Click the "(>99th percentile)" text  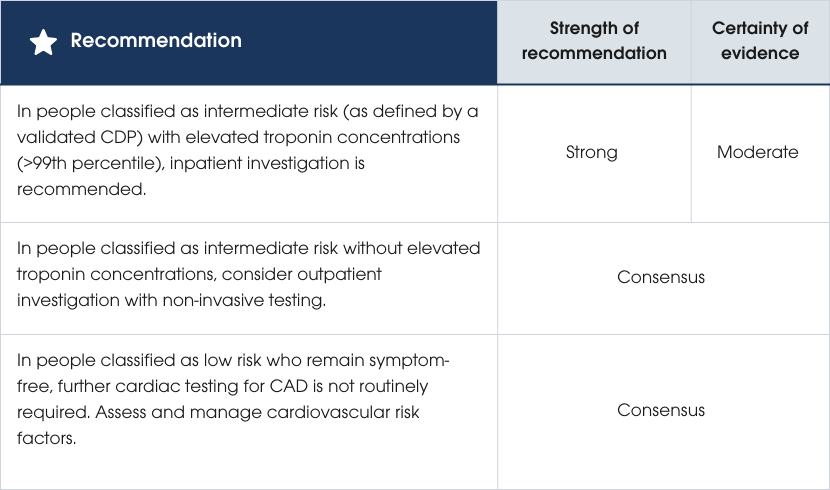[84, 163]
